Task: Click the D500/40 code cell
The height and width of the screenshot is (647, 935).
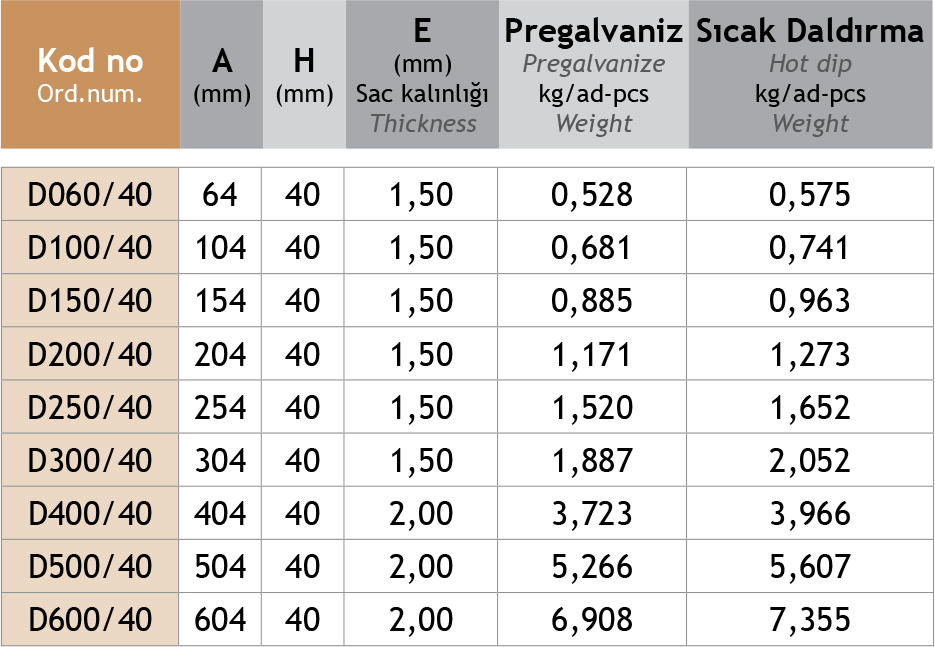Action: point(90,567)
